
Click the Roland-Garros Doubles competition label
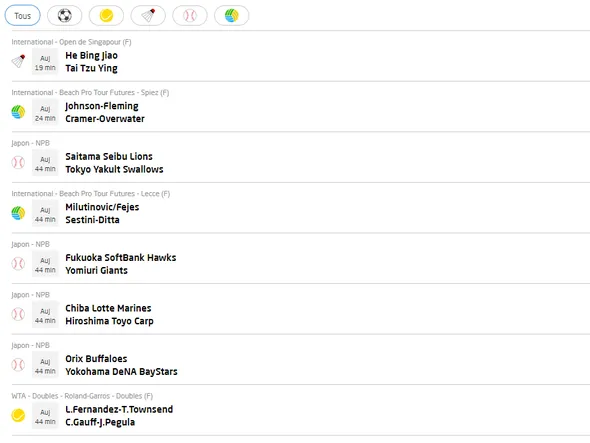82,396
